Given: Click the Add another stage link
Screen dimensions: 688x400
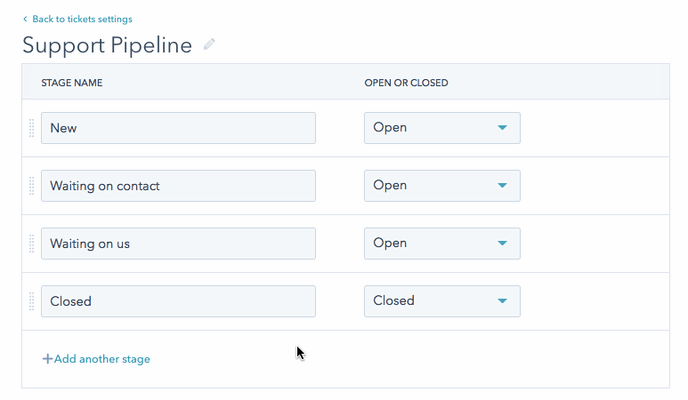Looking at the screenshot, I should pyautogui.click(x=102, y=359).
